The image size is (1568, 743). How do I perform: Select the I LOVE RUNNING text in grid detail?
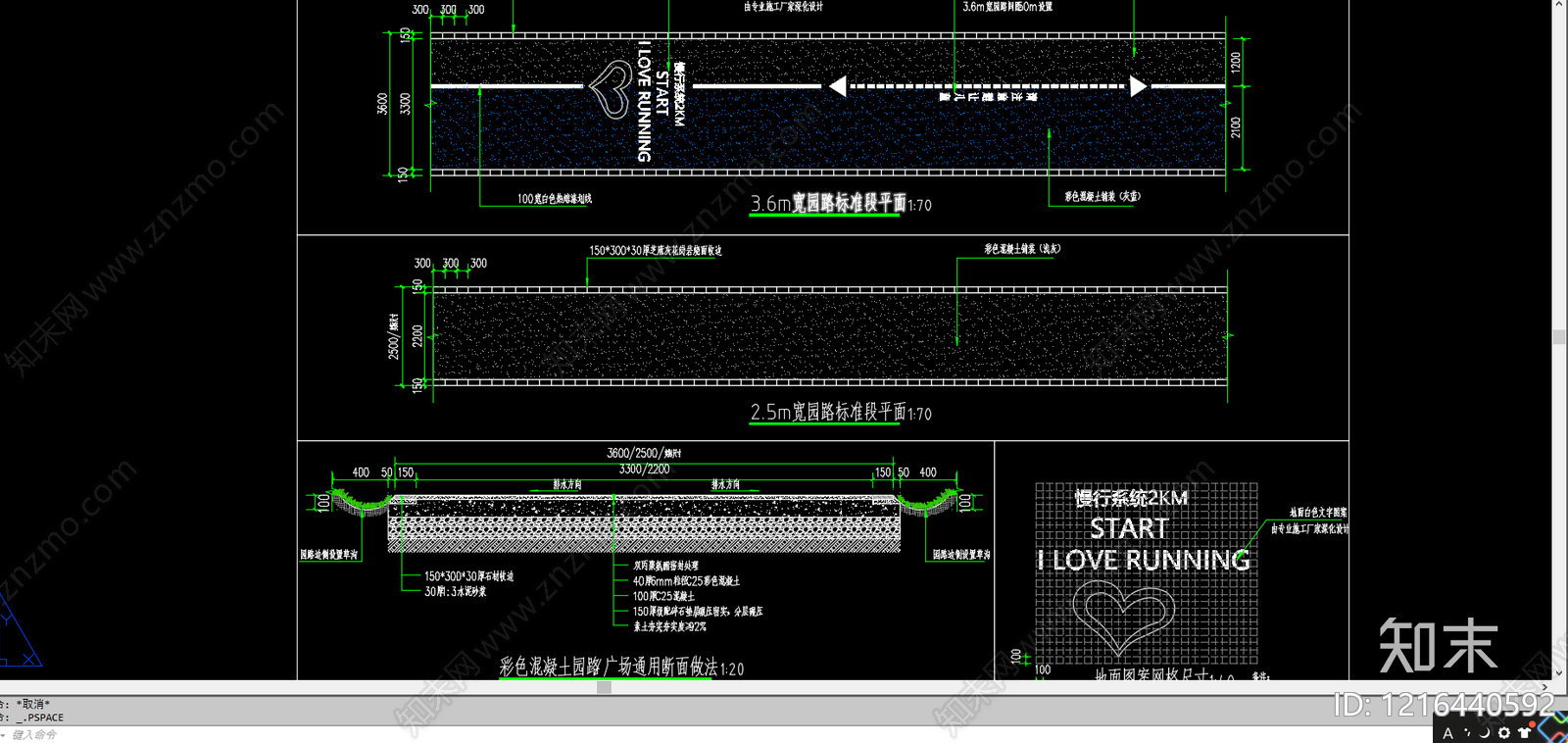point(1144,560)
